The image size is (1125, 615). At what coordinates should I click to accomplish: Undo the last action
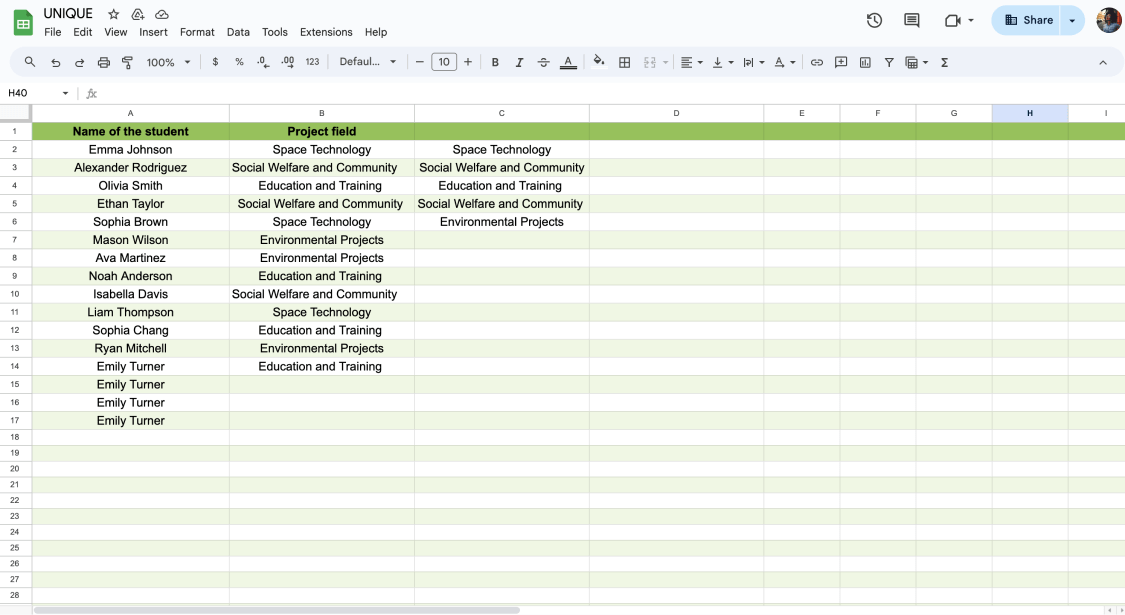55,62
